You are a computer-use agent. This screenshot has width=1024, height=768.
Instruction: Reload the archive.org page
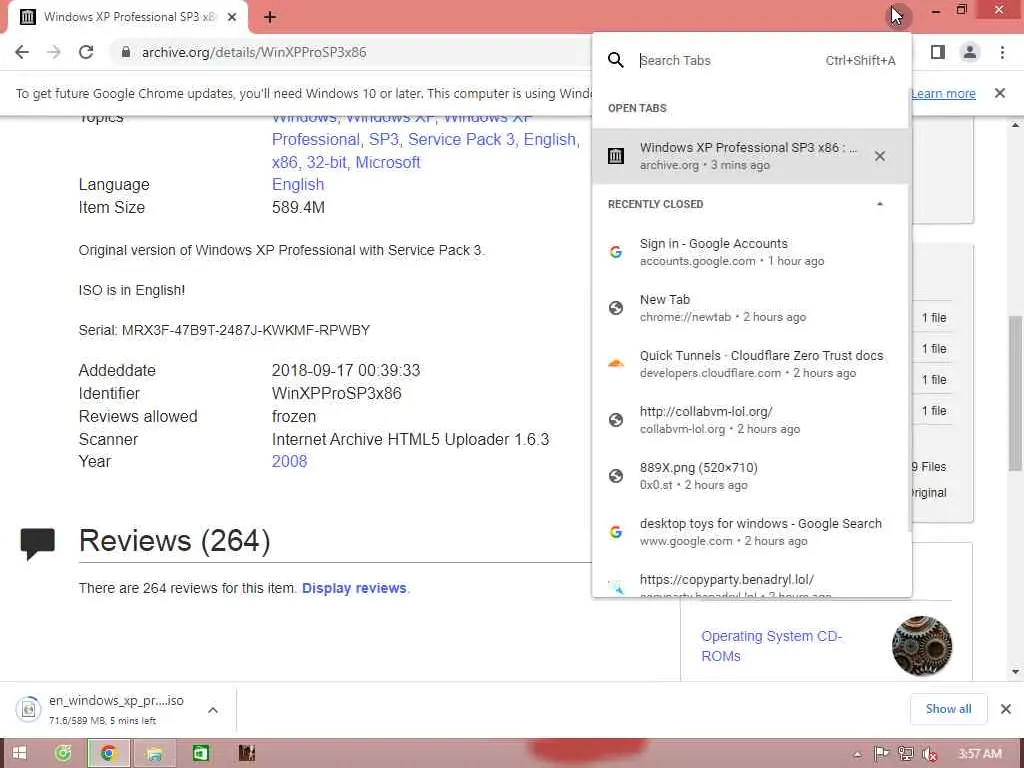click(x=86, y=52)
